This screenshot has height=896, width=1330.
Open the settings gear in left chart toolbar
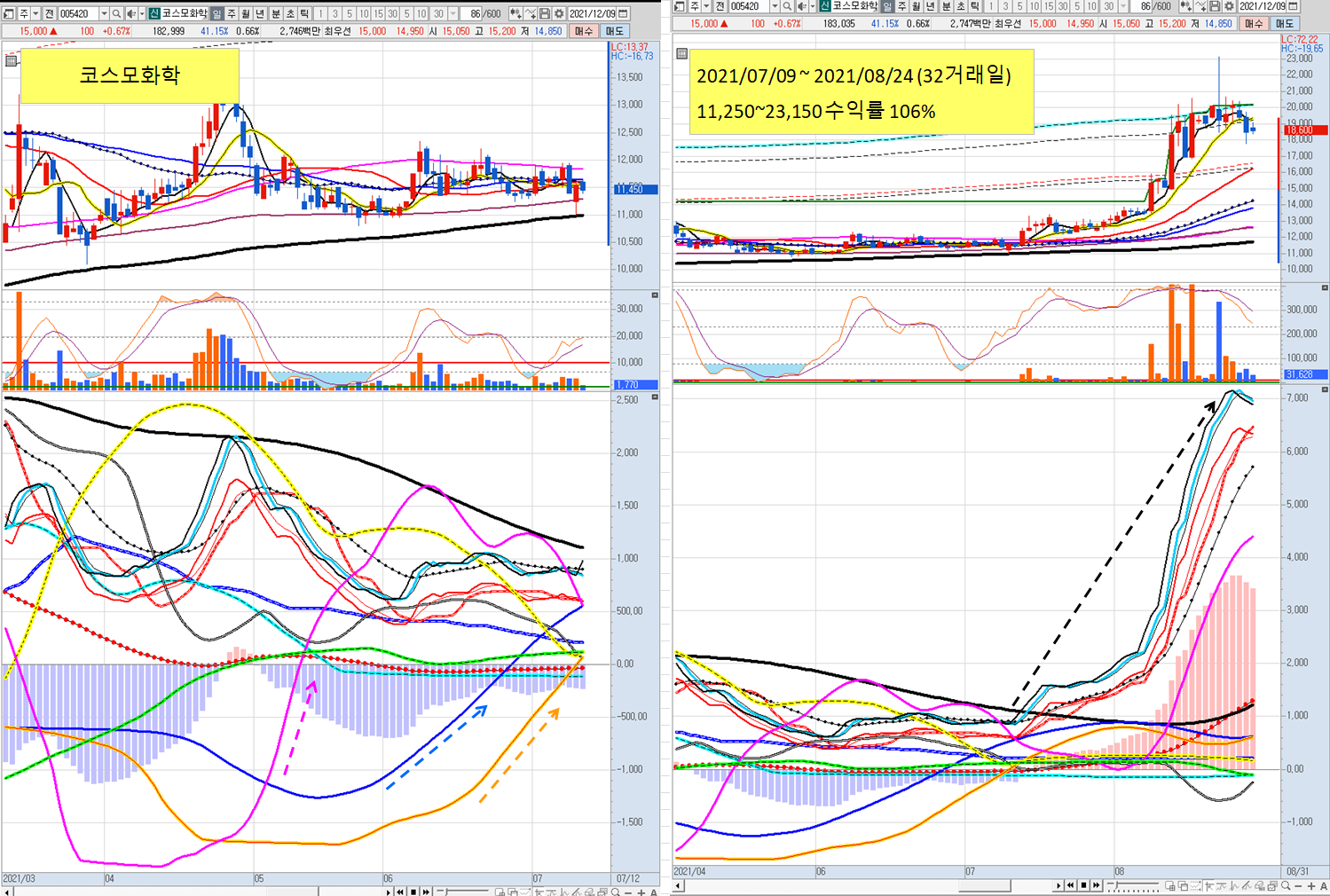tap(559, 14)
